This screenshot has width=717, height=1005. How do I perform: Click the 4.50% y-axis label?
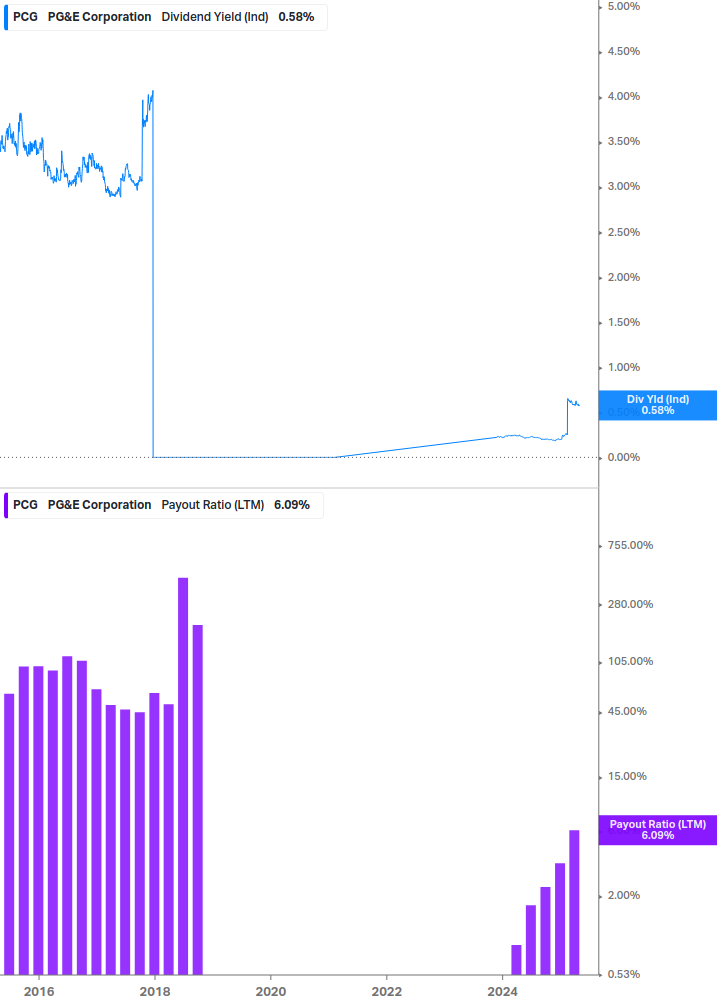click(623, 51)
